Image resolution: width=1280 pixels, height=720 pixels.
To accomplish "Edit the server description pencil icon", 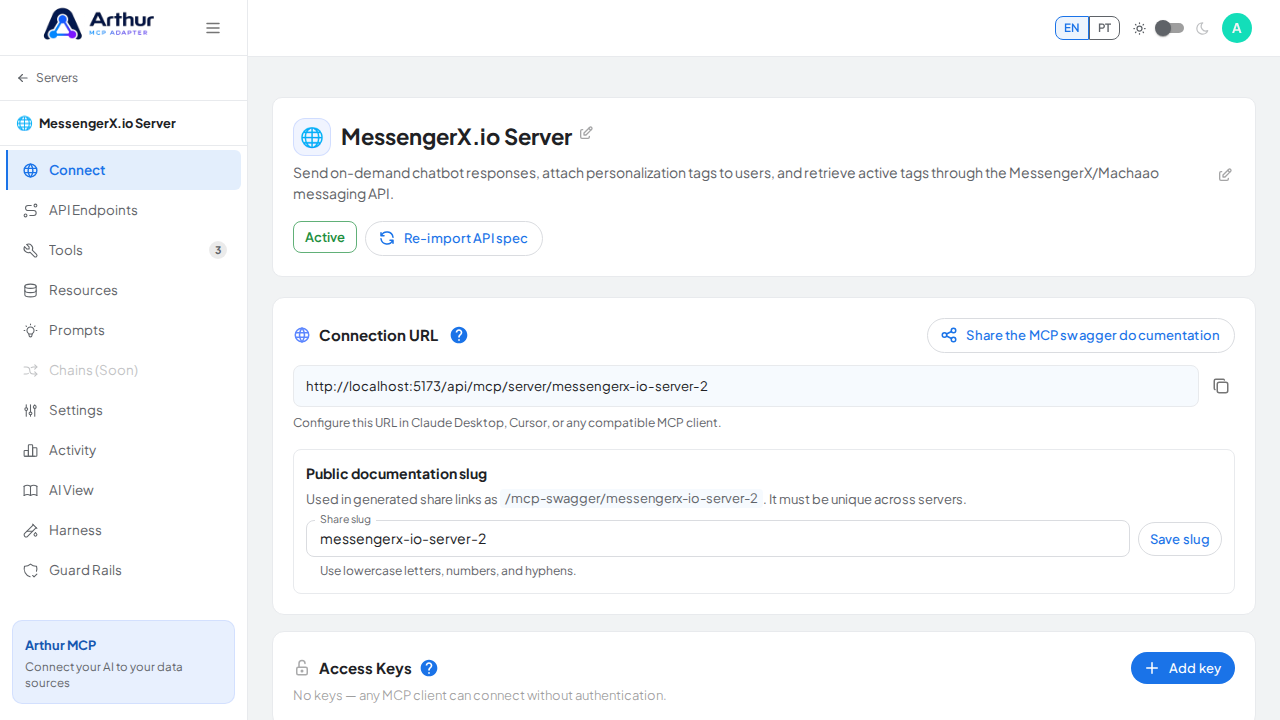I will 1225,175.
